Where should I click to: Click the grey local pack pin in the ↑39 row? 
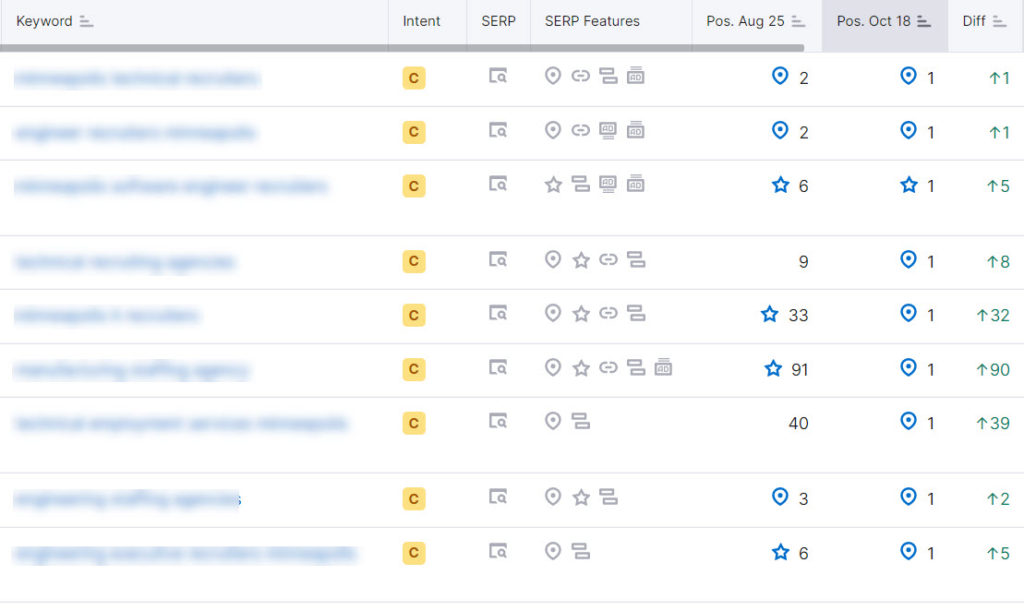(552, 422)
